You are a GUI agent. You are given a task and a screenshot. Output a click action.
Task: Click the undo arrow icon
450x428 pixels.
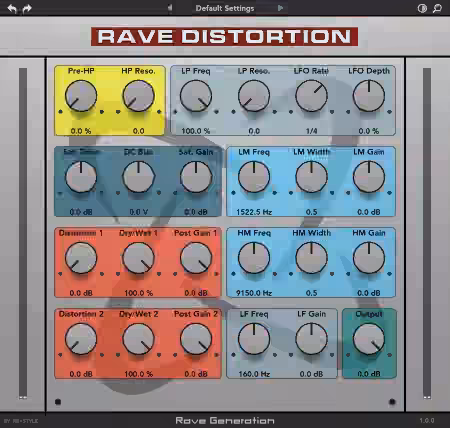pos(12,8)
